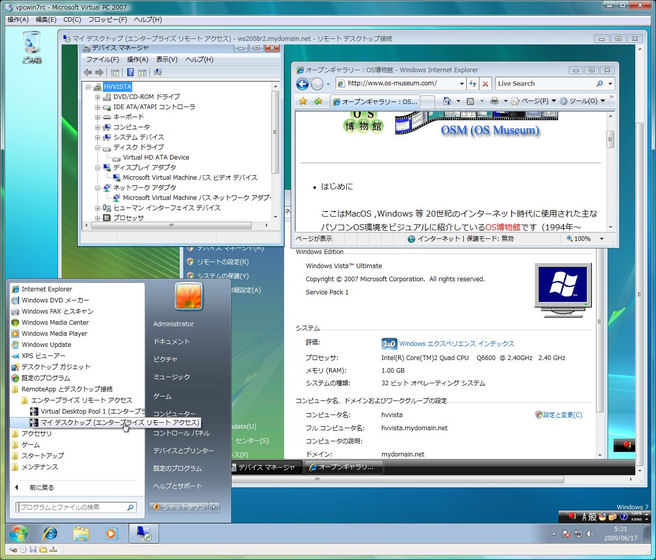Open the ページ(P) menu in IE

click(x=533, y=101)
